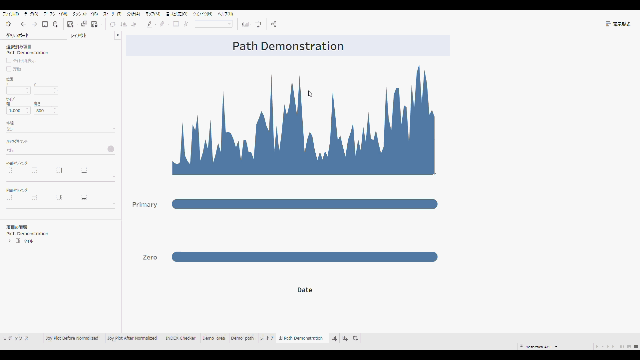Click the share workbook icon
Viewport: 640px width, 360px height.
[x=273, y=24]
